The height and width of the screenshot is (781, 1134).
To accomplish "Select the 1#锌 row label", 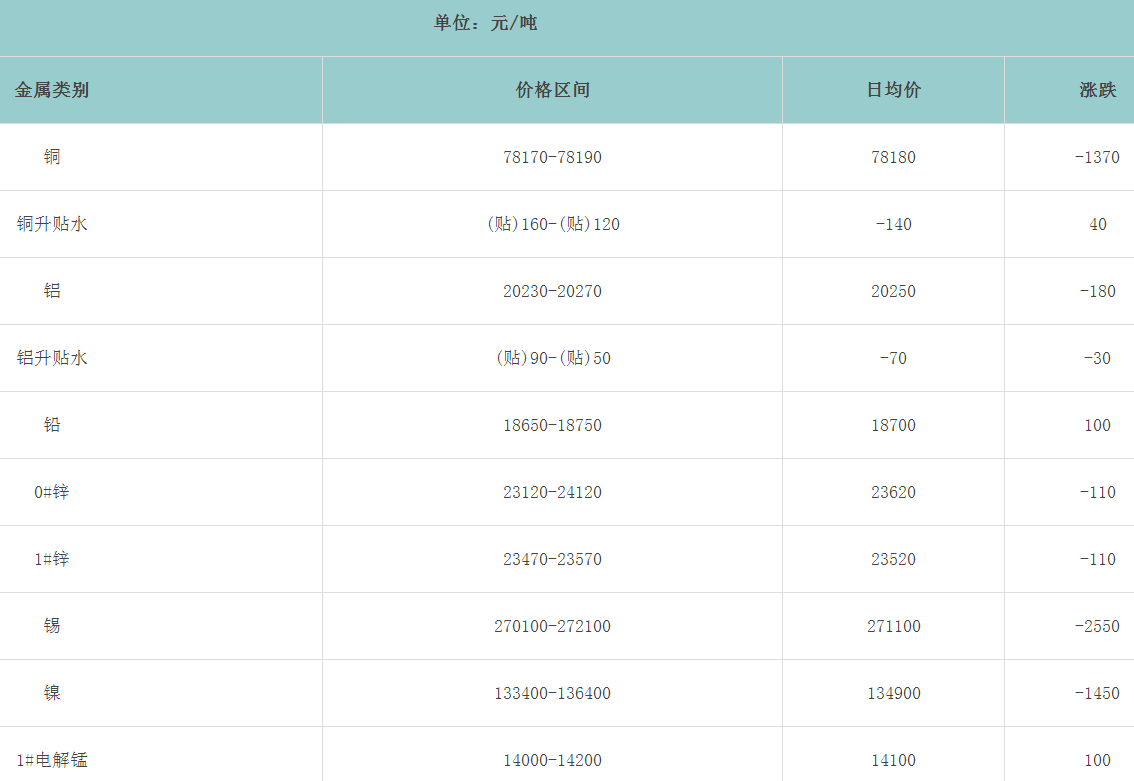I will point(52,559).
